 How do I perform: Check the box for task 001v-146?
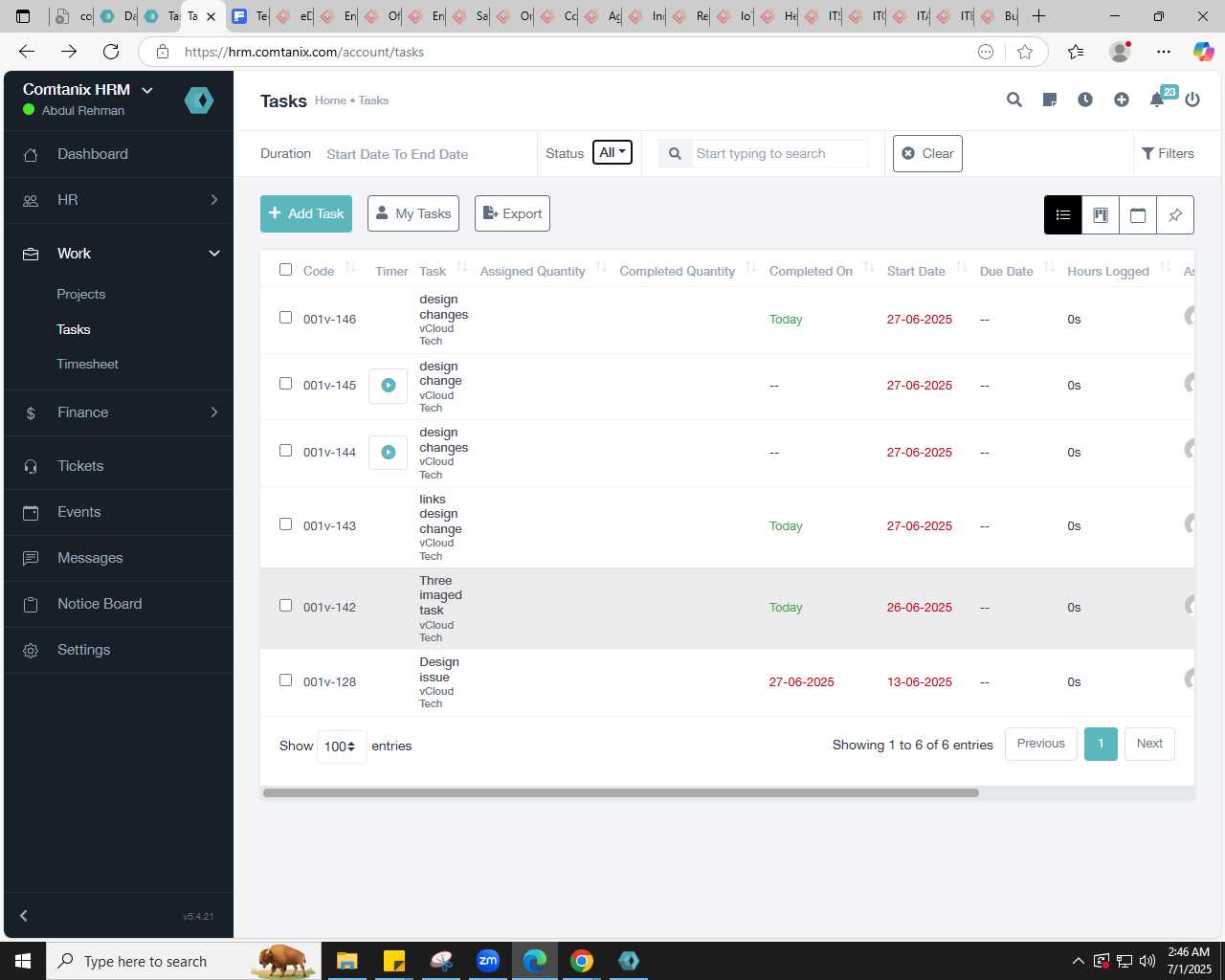(285, 318)
